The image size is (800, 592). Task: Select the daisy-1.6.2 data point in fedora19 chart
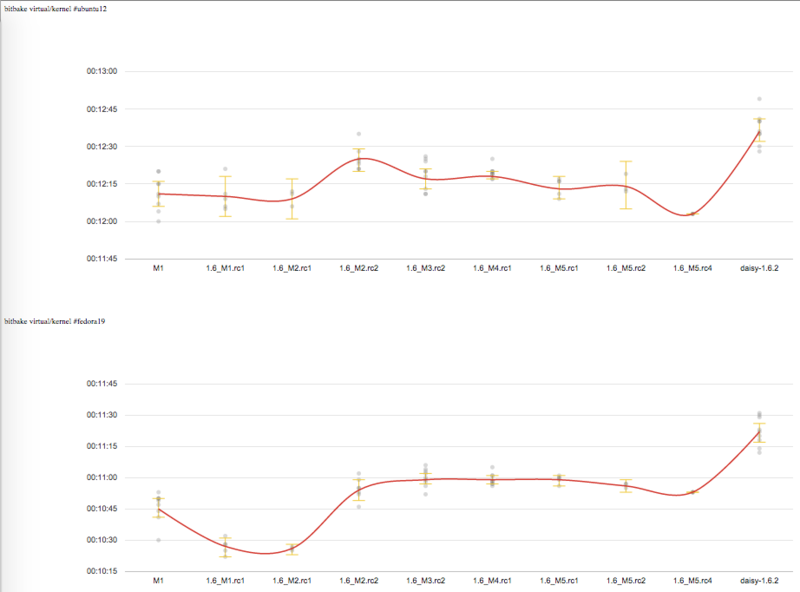(x=759, y=432)
